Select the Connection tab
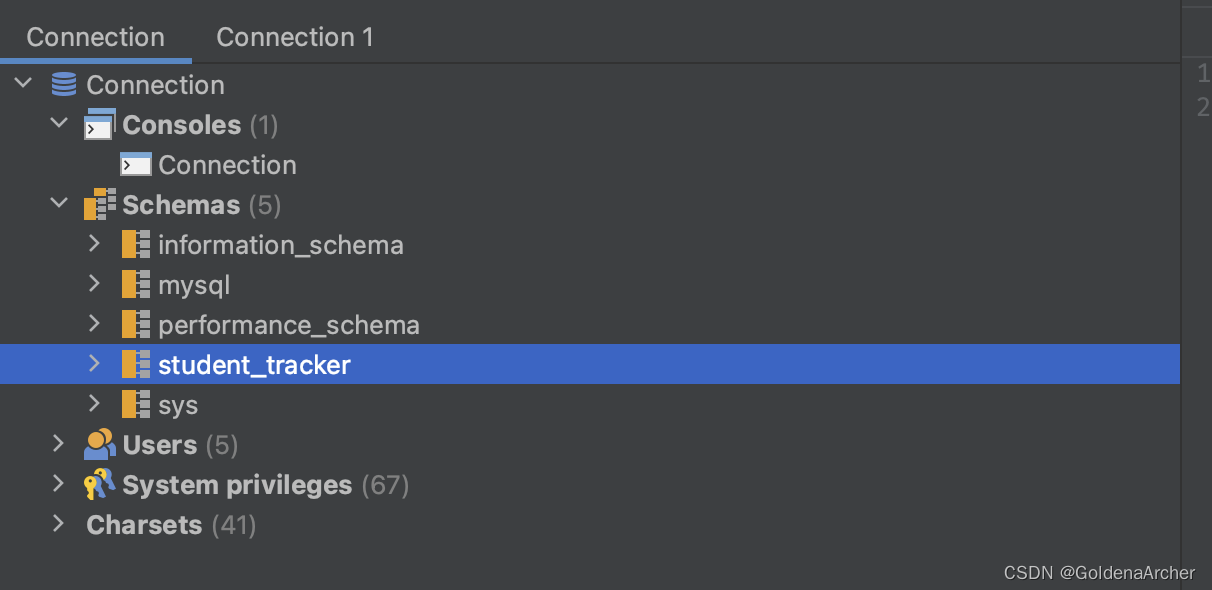 (96, 36)
